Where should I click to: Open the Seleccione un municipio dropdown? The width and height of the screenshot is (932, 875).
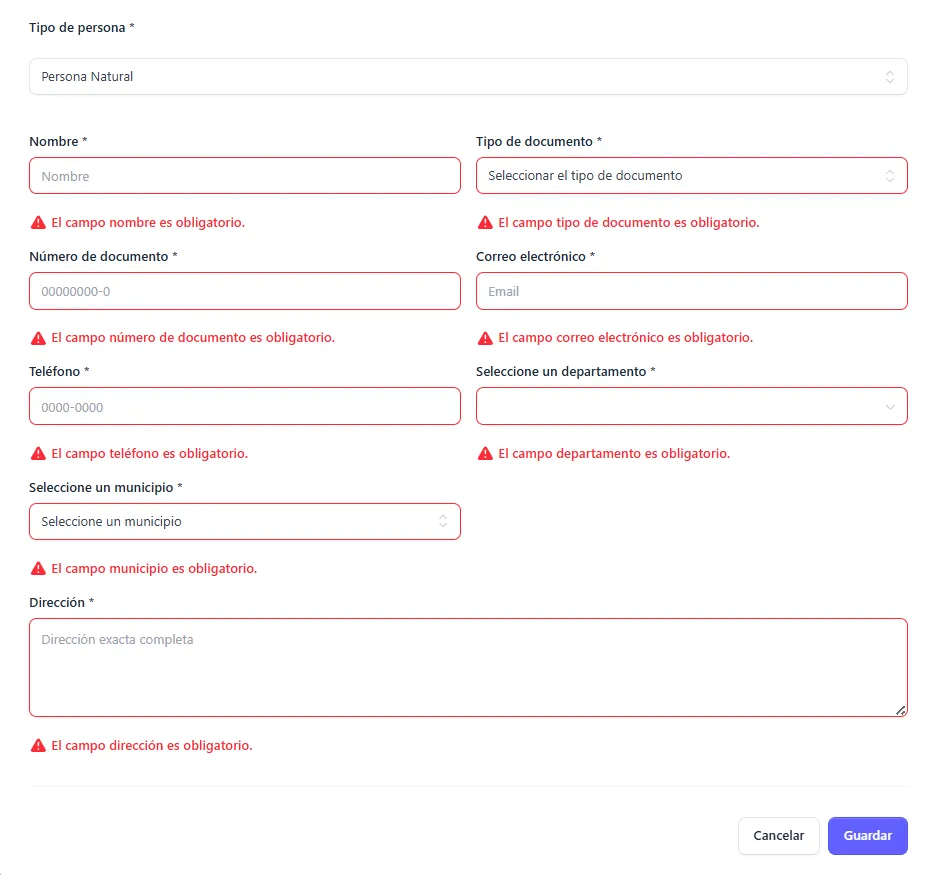(245, 522)
